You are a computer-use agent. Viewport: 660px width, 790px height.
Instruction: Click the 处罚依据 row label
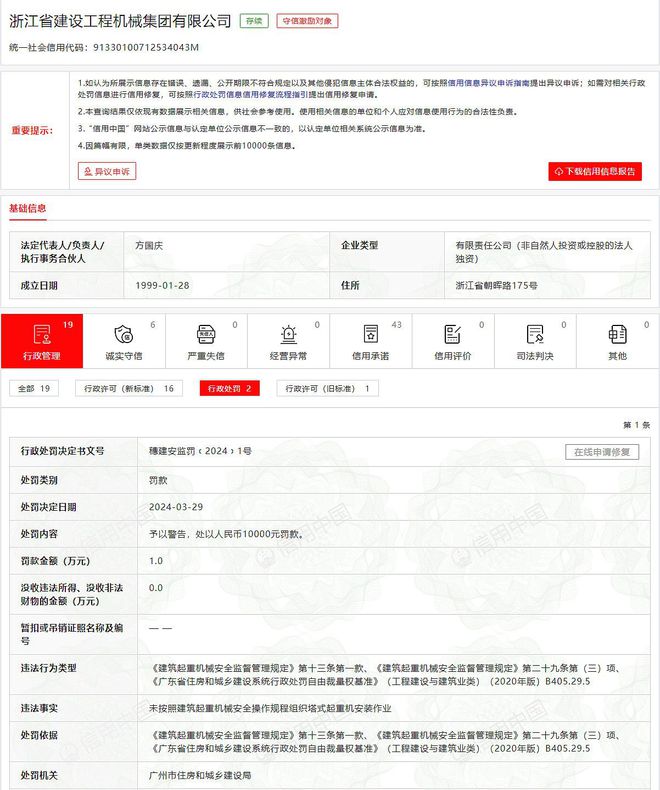point(39,736)
